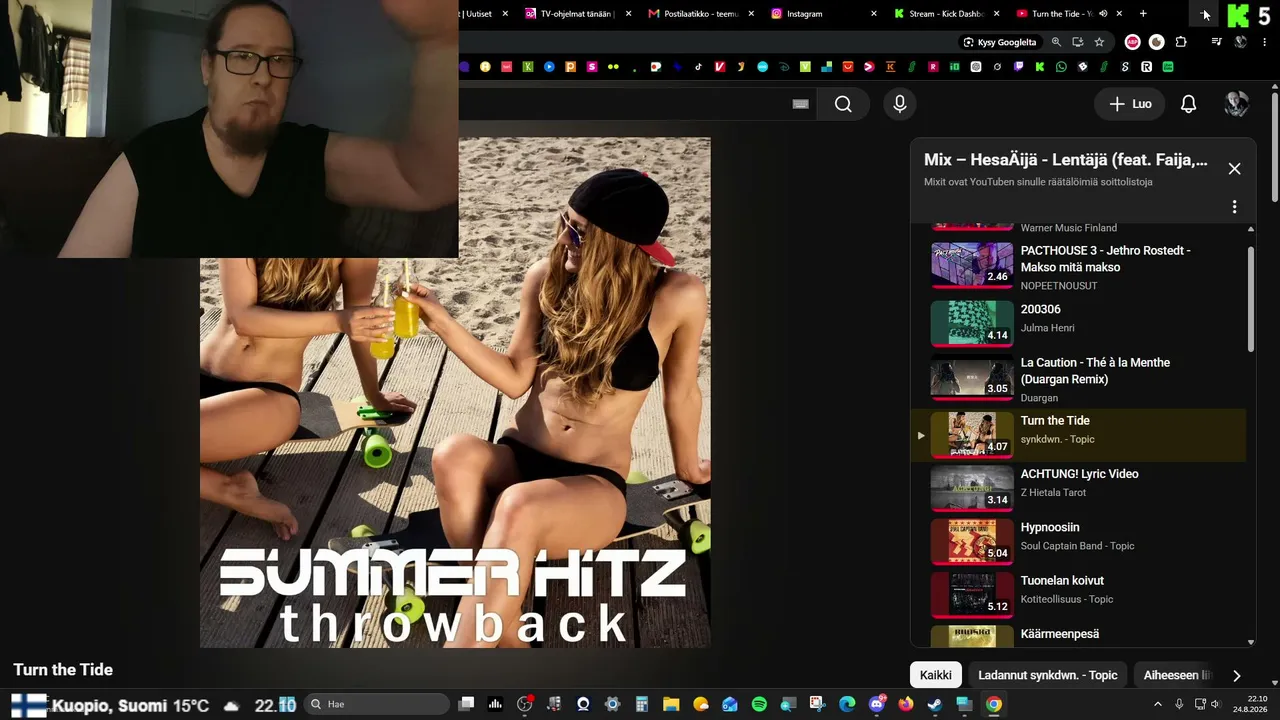Open the Chrome extensions puzzle icon

tap(1181, 42)
